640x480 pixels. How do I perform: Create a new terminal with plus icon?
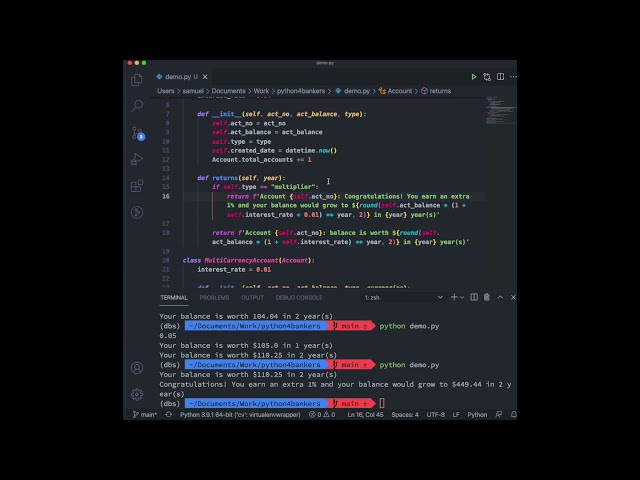pyautogui.click(x=454, y=297)
